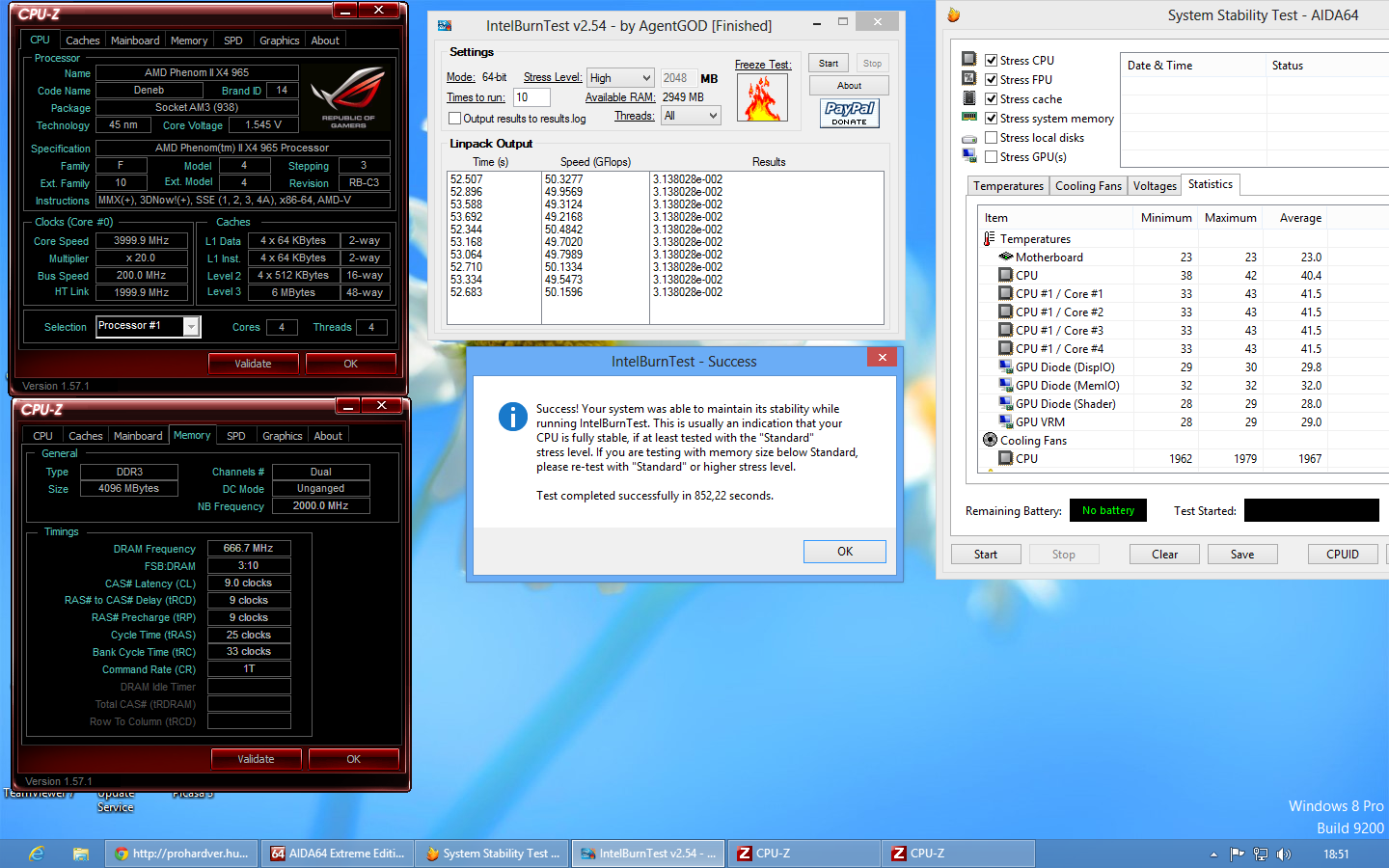Image resolution: width=1389 pixels, height=868 pixels.
Task: Click Start in IntelBurnTest
Action: tap(829, 64)
